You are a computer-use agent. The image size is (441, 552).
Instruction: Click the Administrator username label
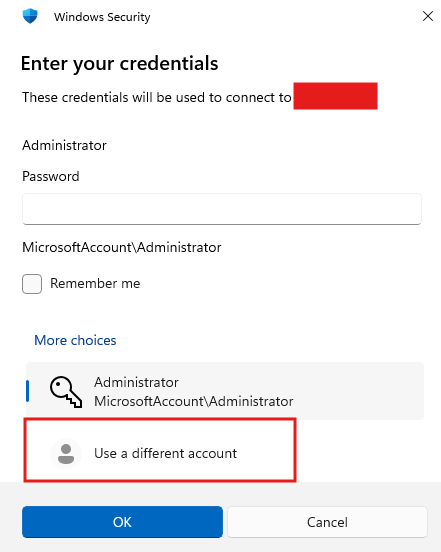click(x=64, y=145)
